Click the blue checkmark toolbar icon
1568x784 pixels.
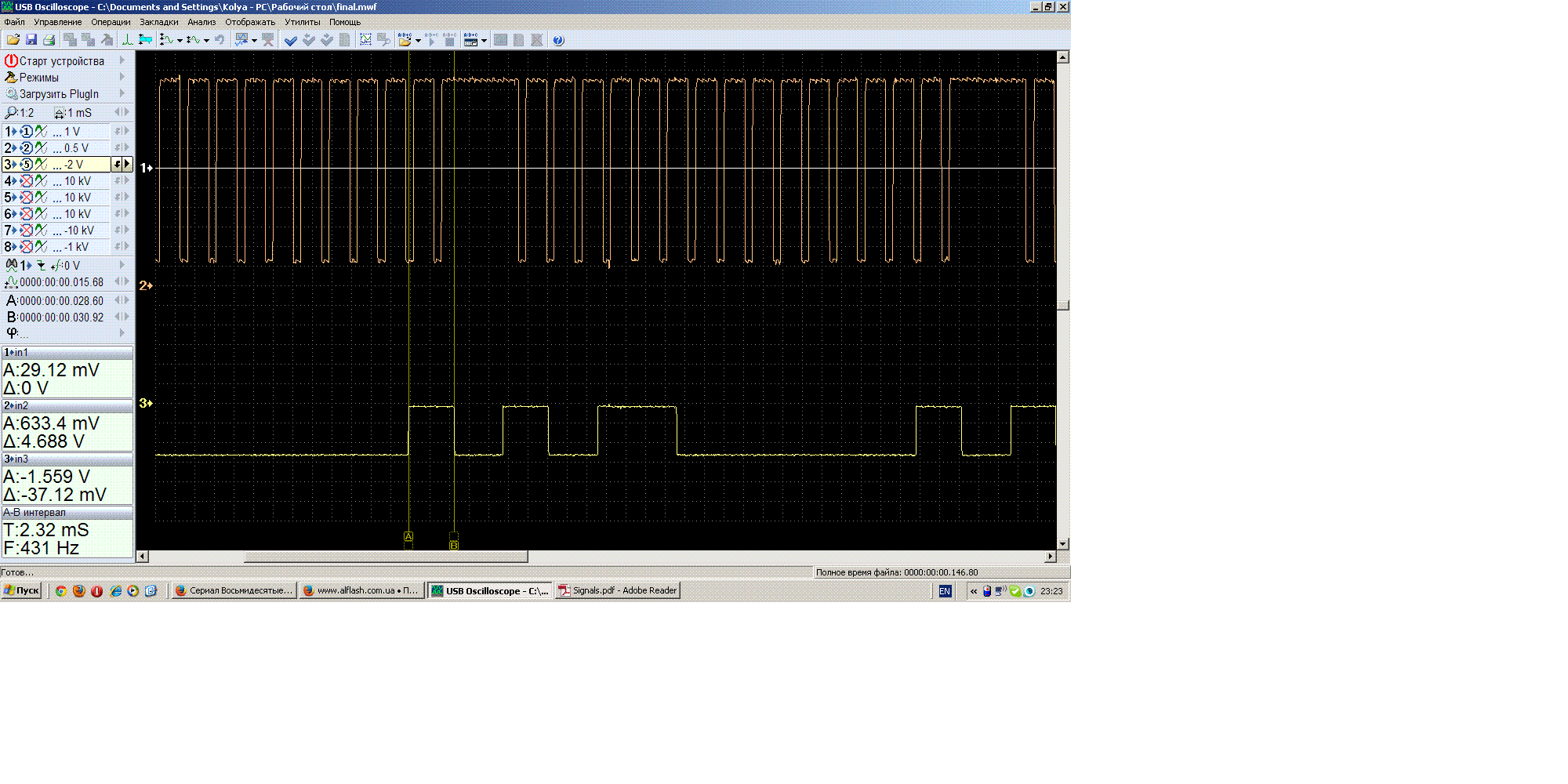[x=290, y=41]
